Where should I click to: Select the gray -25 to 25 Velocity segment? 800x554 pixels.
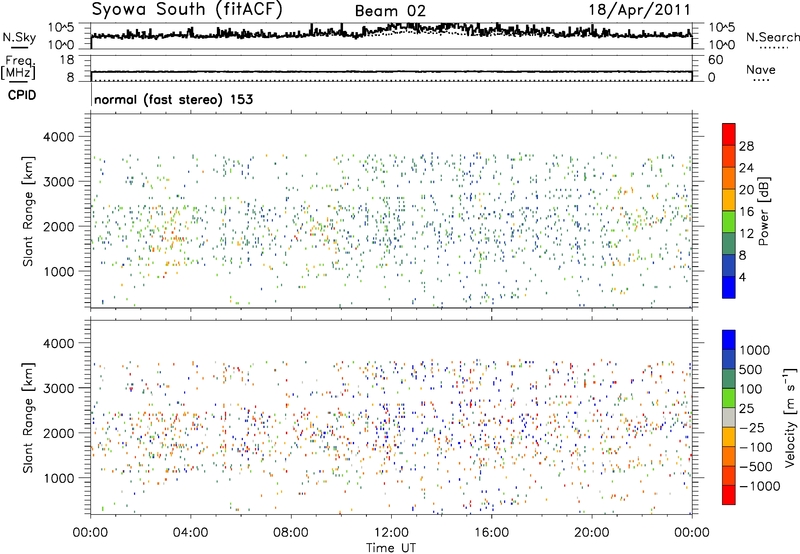tap(729, 417)
